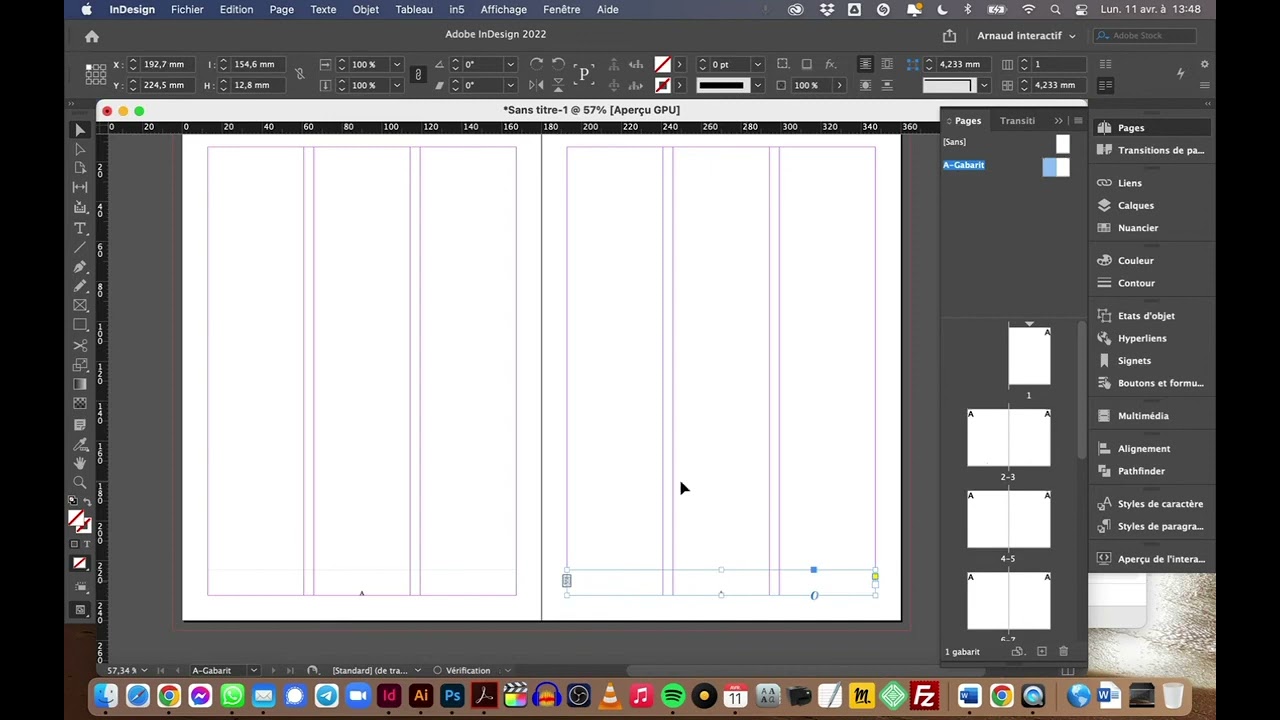1280x720 pixels.
Task: Select the Free Transform tool
Action: point(80,365)
